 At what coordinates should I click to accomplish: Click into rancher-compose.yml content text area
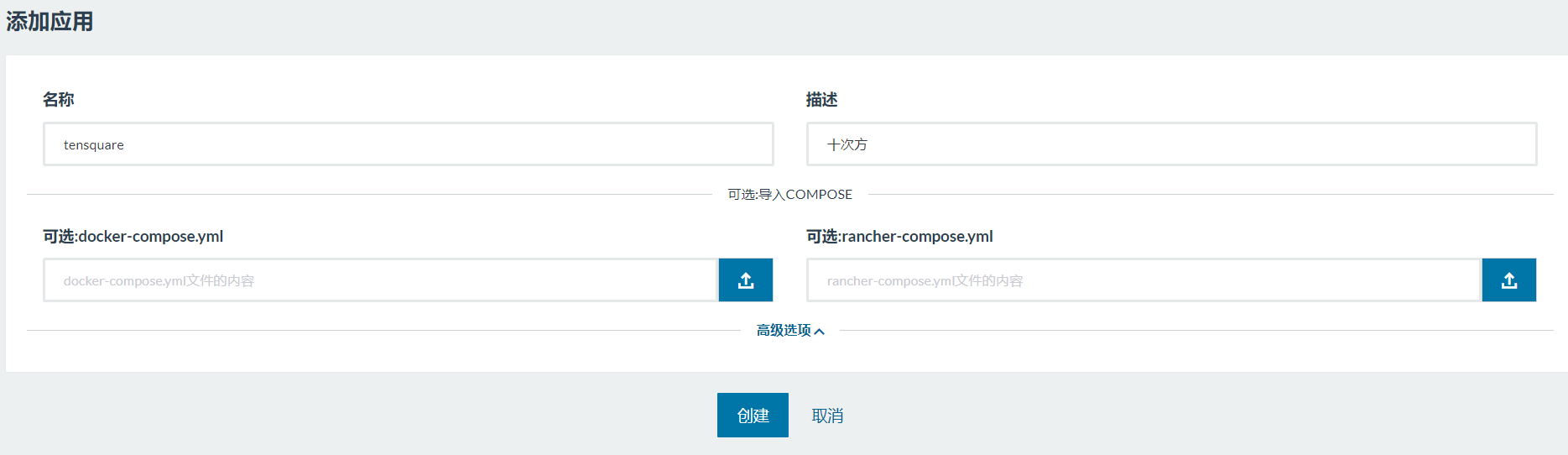pos(1144,280)
